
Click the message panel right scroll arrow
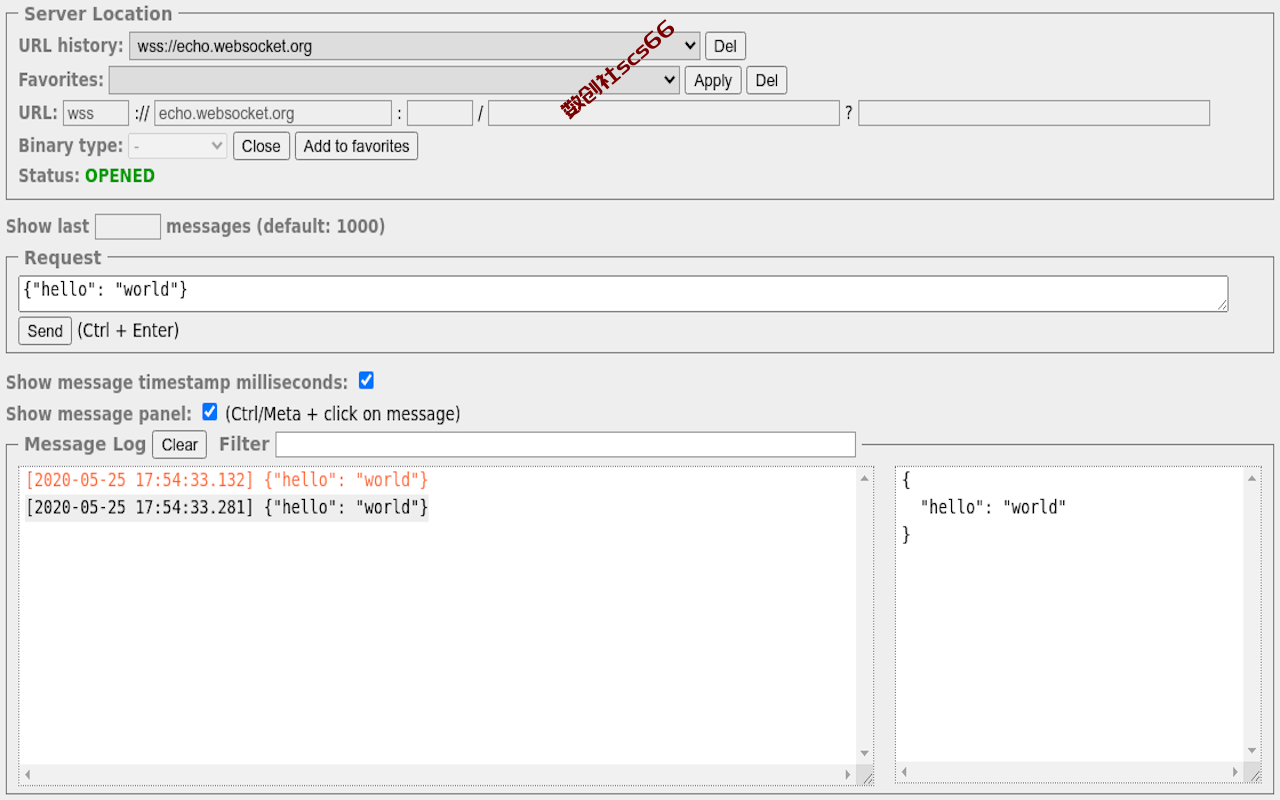pos(1236,772)
